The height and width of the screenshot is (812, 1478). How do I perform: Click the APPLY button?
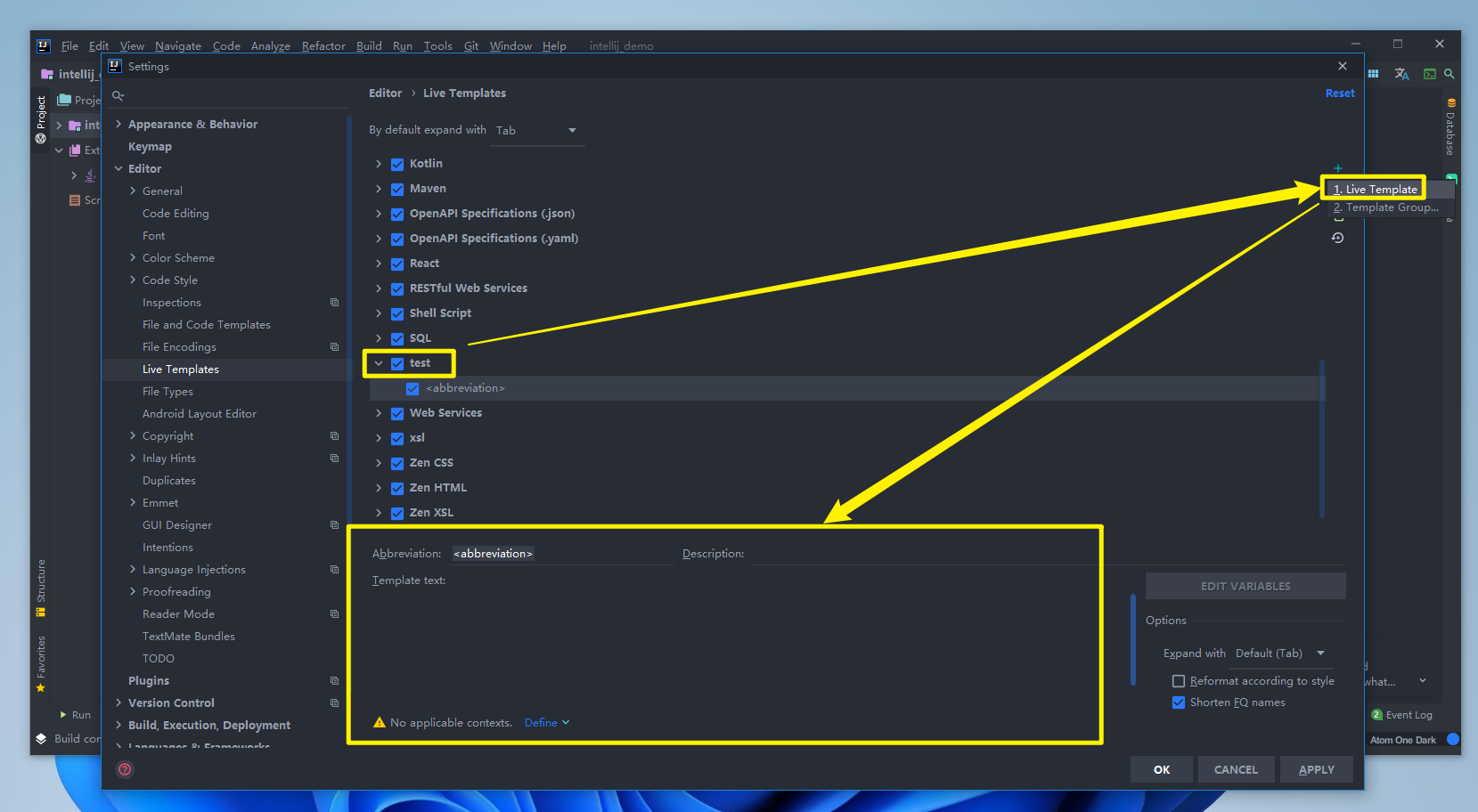click(1316, 769)
